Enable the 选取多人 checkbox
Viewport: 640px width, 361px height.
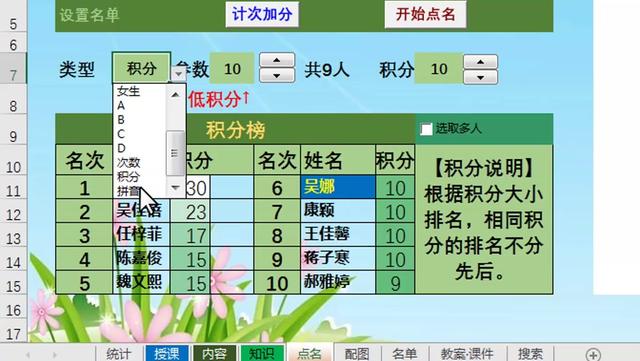[427, 129]
